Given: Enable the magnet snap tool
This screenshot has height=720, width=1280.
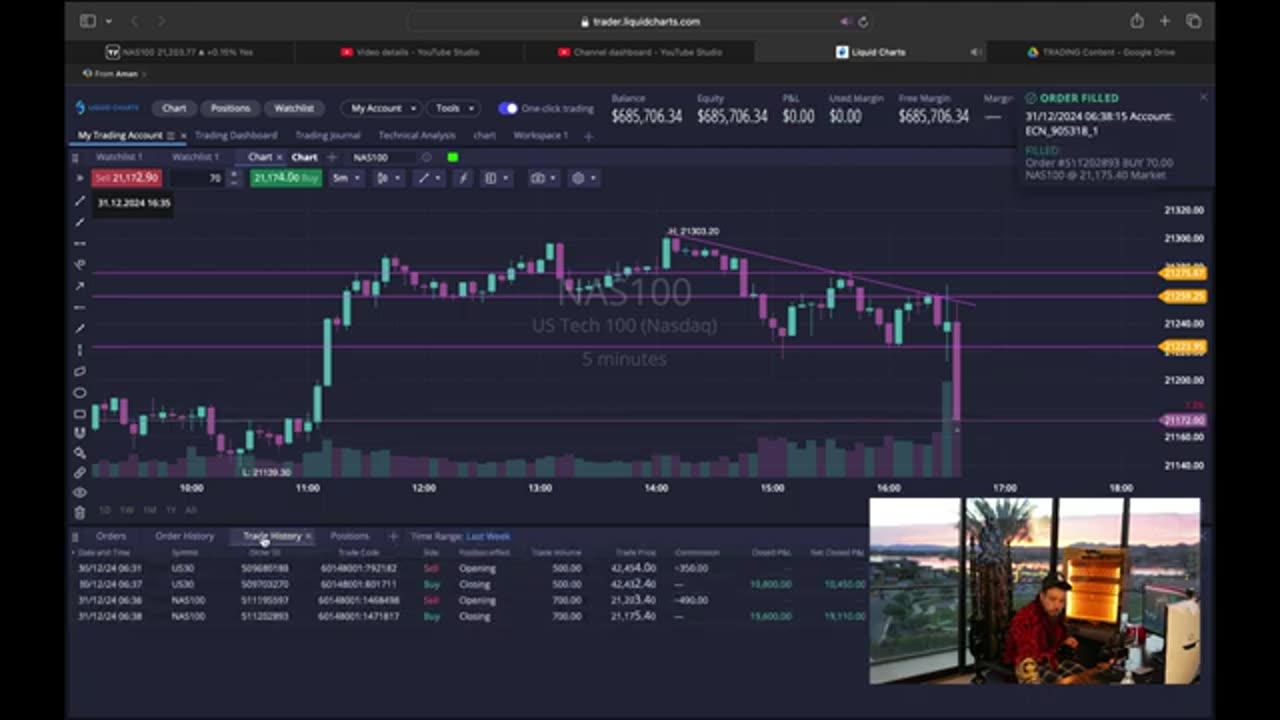Looking at the screenshot, I should click(x=80, y=433).
